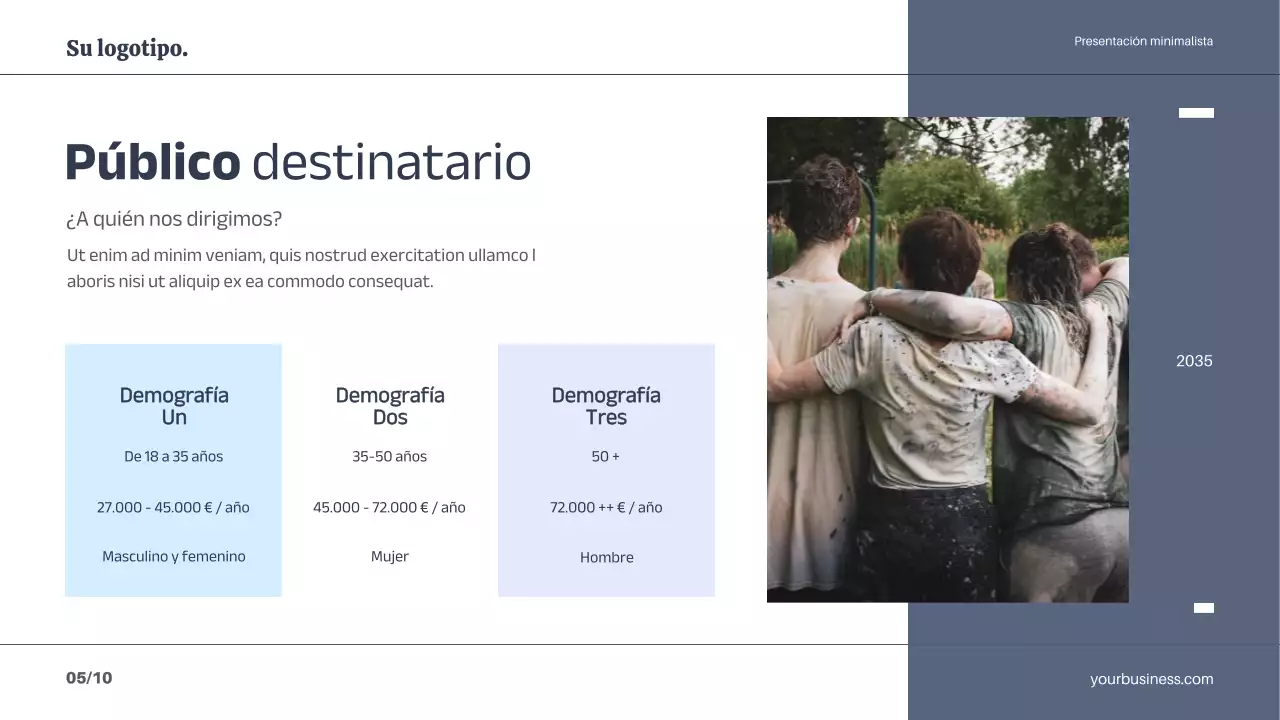Select the De 18 a 35 años text
Screen dimensions: 1280x720
point(173,456)
